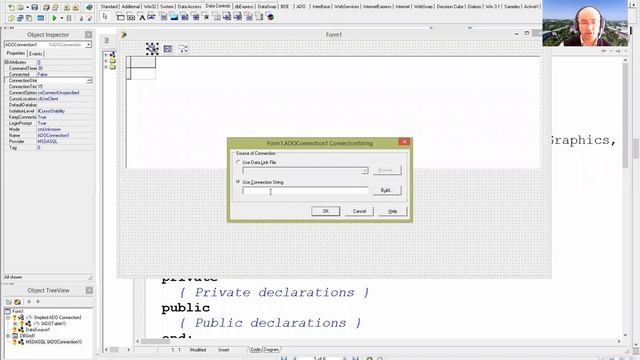Expand the Attributes property in Object Inspector
The height and width of the screenshot is (360, 640).
(x=7, y=62)
